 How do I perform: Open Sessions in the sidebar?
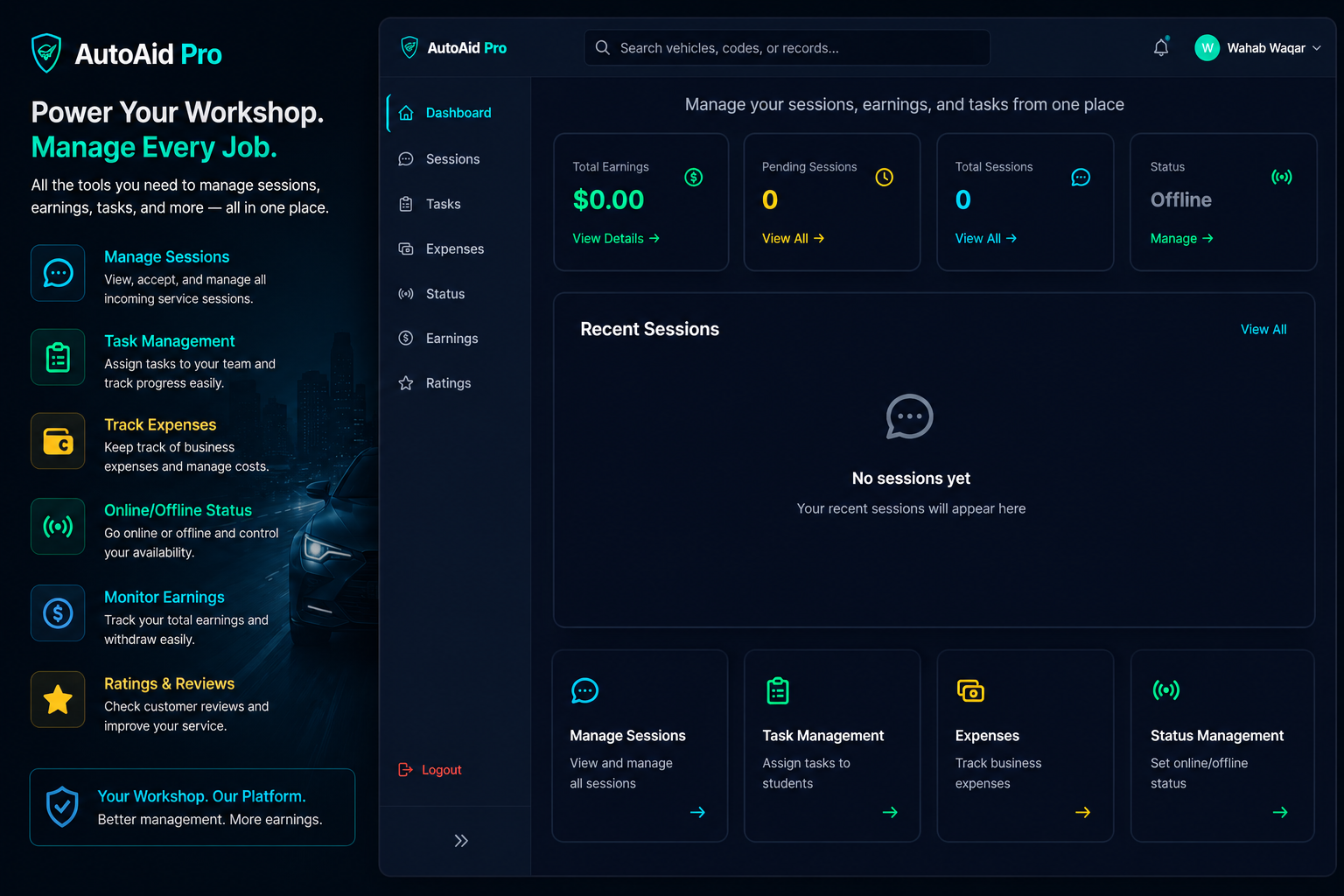tap(453, 159)
